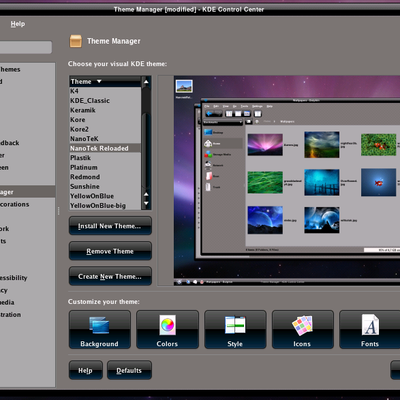The image size is (400, 400).
Task: Click the Create New Theme button
Action: (x=110, y=276)
